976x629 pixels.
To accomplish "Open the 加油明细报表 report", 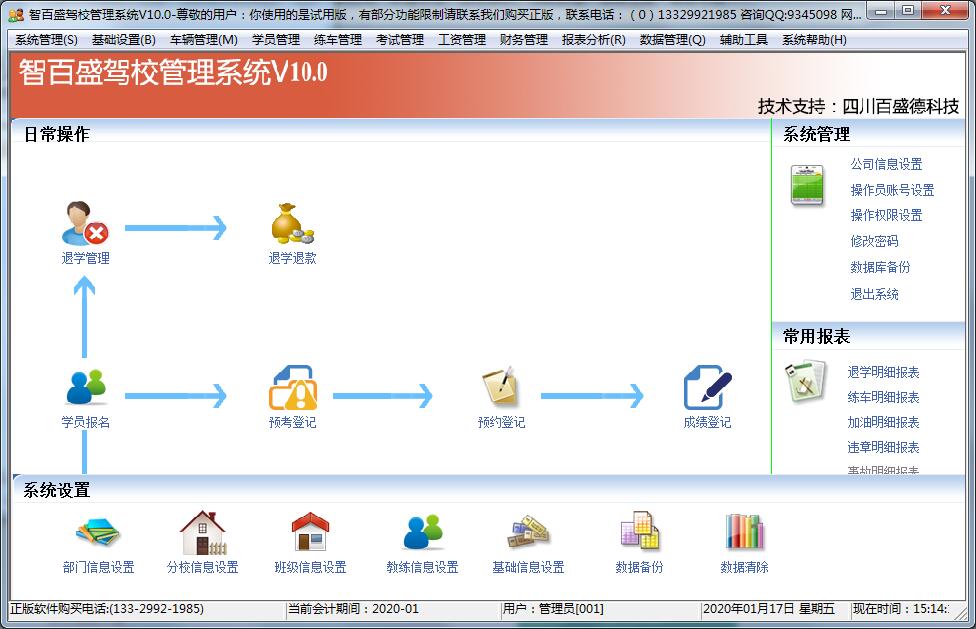I will point(883,422).
